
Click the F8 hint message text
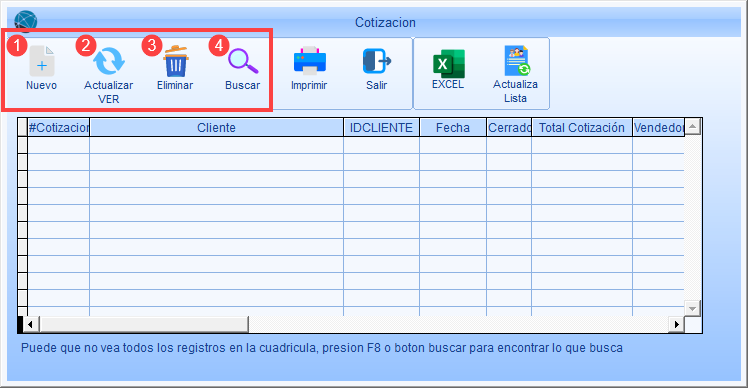(x=322, y=348)
